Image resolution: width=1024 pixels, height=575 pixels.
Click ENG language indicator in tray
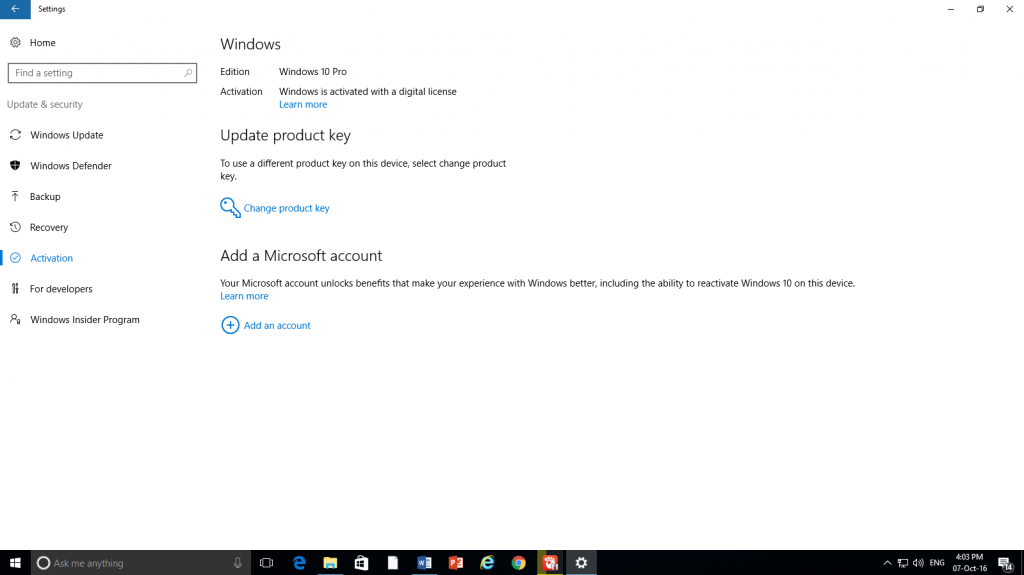(x=937, y=563)
